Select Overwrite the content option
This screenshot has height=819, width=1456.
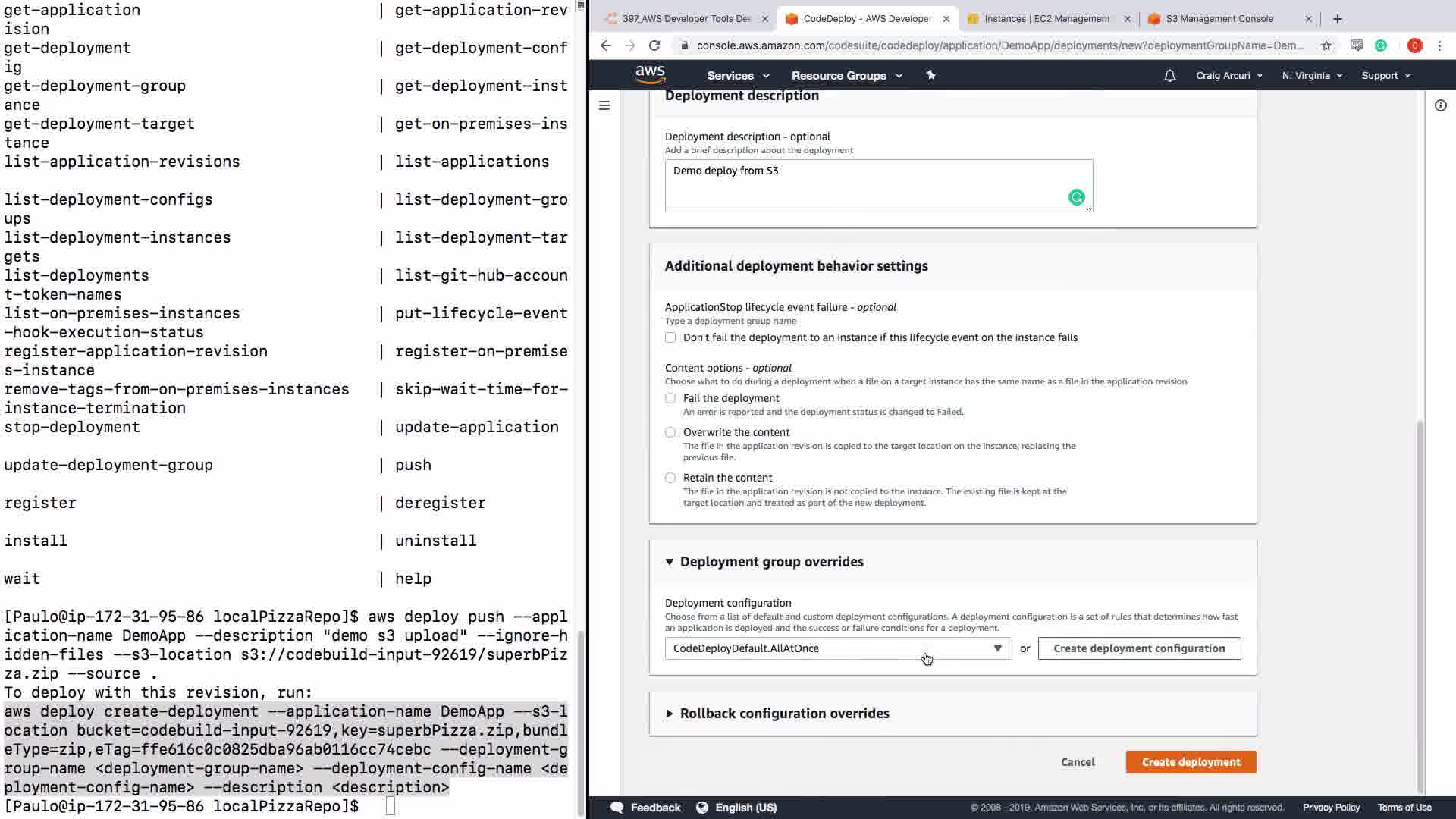pyautogui.click(x=670, y=432)
